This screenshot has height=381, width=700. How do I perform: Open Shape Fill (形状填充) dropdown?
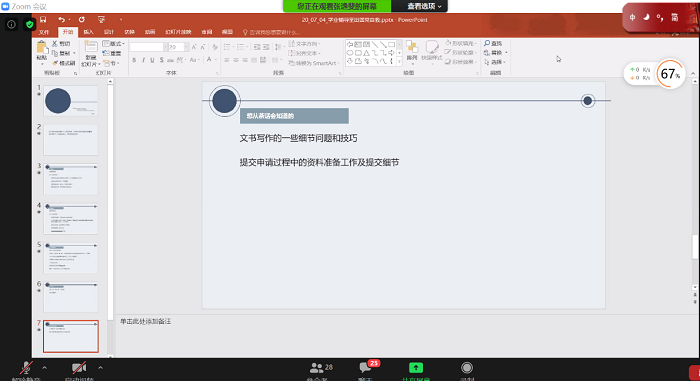click(461, 43)
